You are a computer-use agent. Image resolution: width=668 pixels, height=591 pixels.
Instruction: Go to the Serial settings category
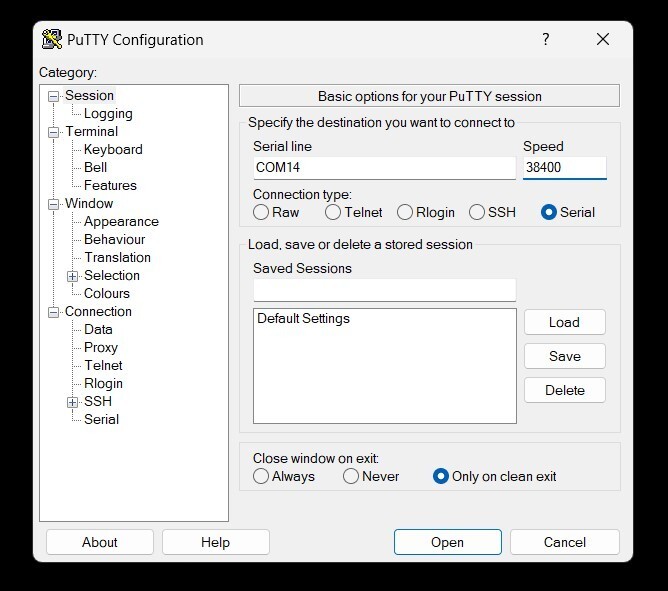[101, 420]
